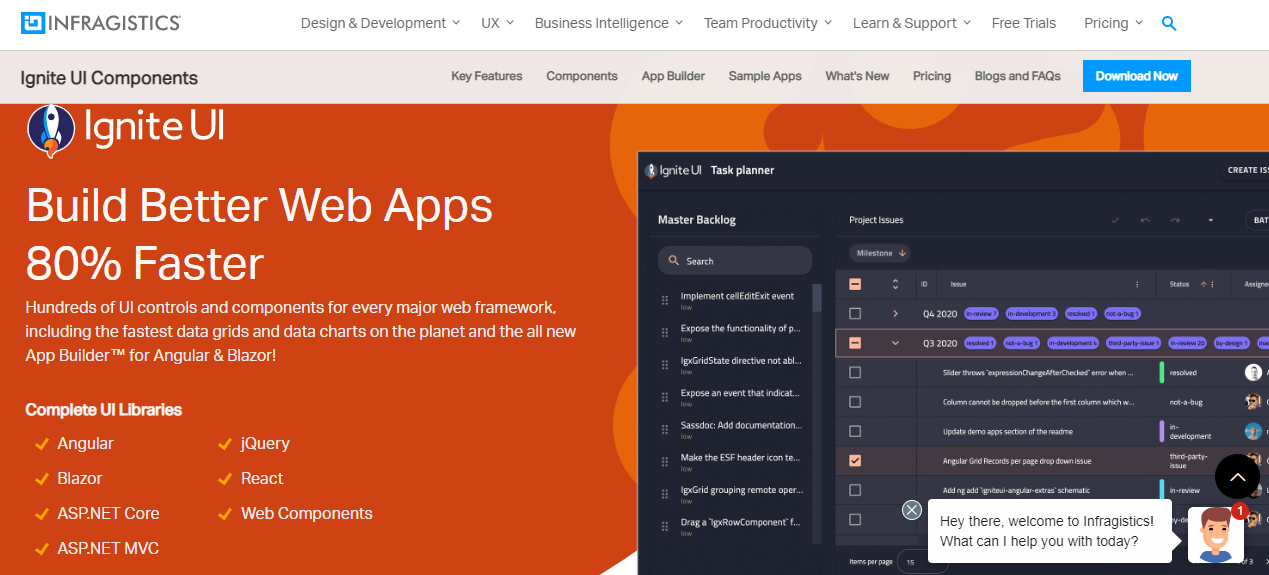The image size is (1269, 575).
Task: Click the Search field in Master Backlog
Action: [735, 261]
